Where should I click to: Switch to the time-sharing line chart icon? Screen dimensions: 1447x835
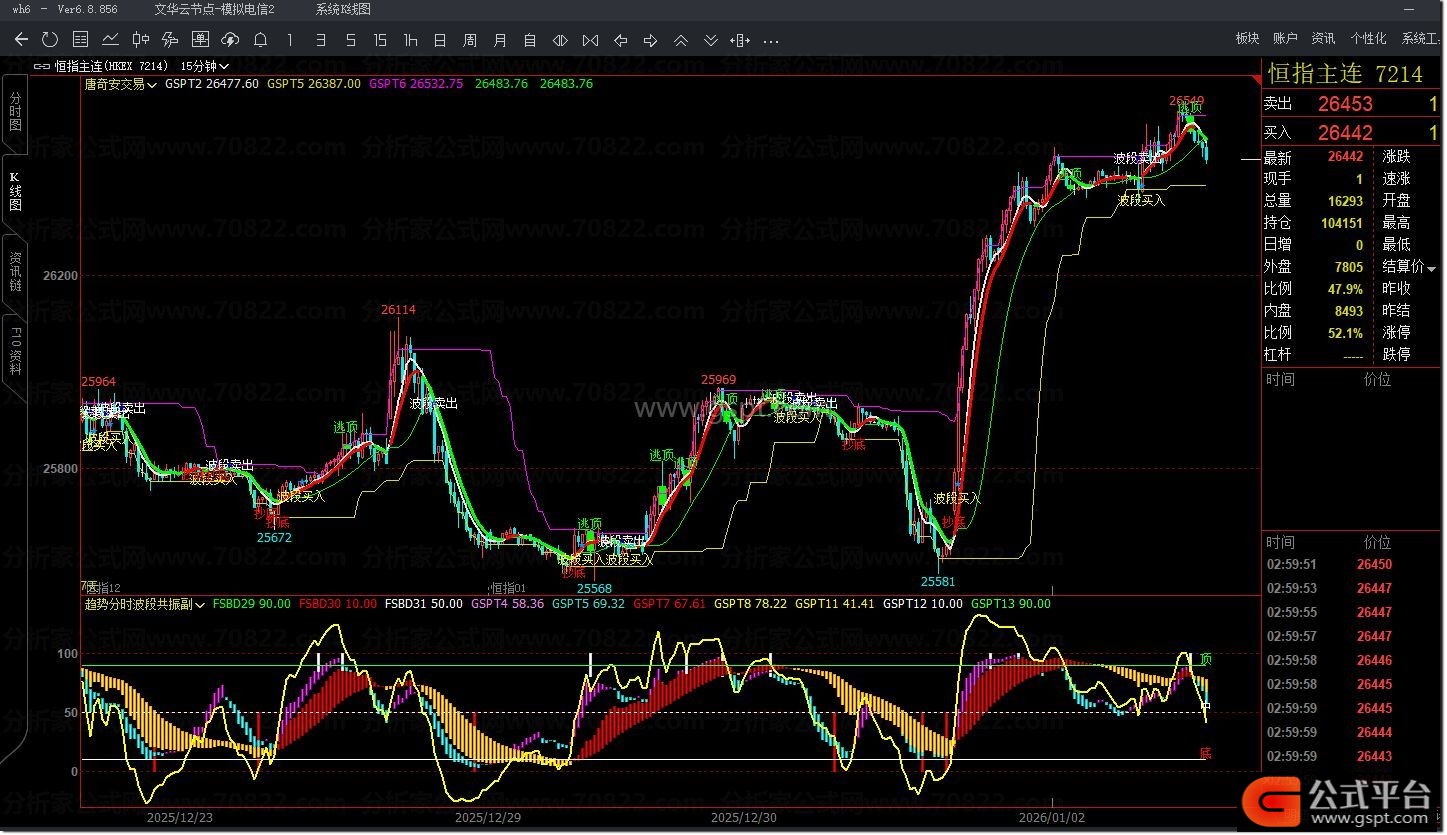(110, 40)
